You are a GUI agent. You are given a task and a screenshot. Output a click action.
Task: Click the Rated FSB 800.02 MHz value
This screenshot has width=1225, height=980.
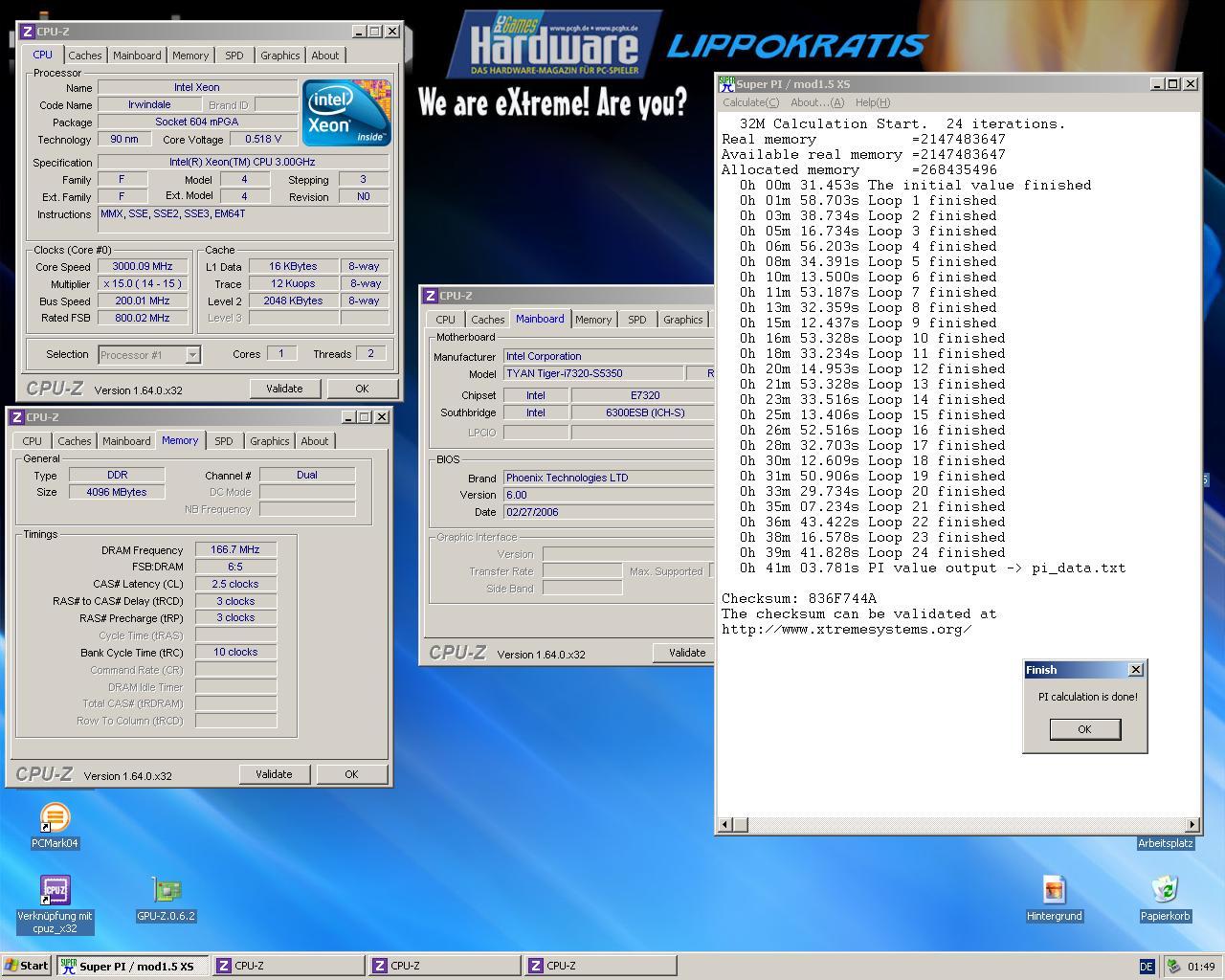143,318
